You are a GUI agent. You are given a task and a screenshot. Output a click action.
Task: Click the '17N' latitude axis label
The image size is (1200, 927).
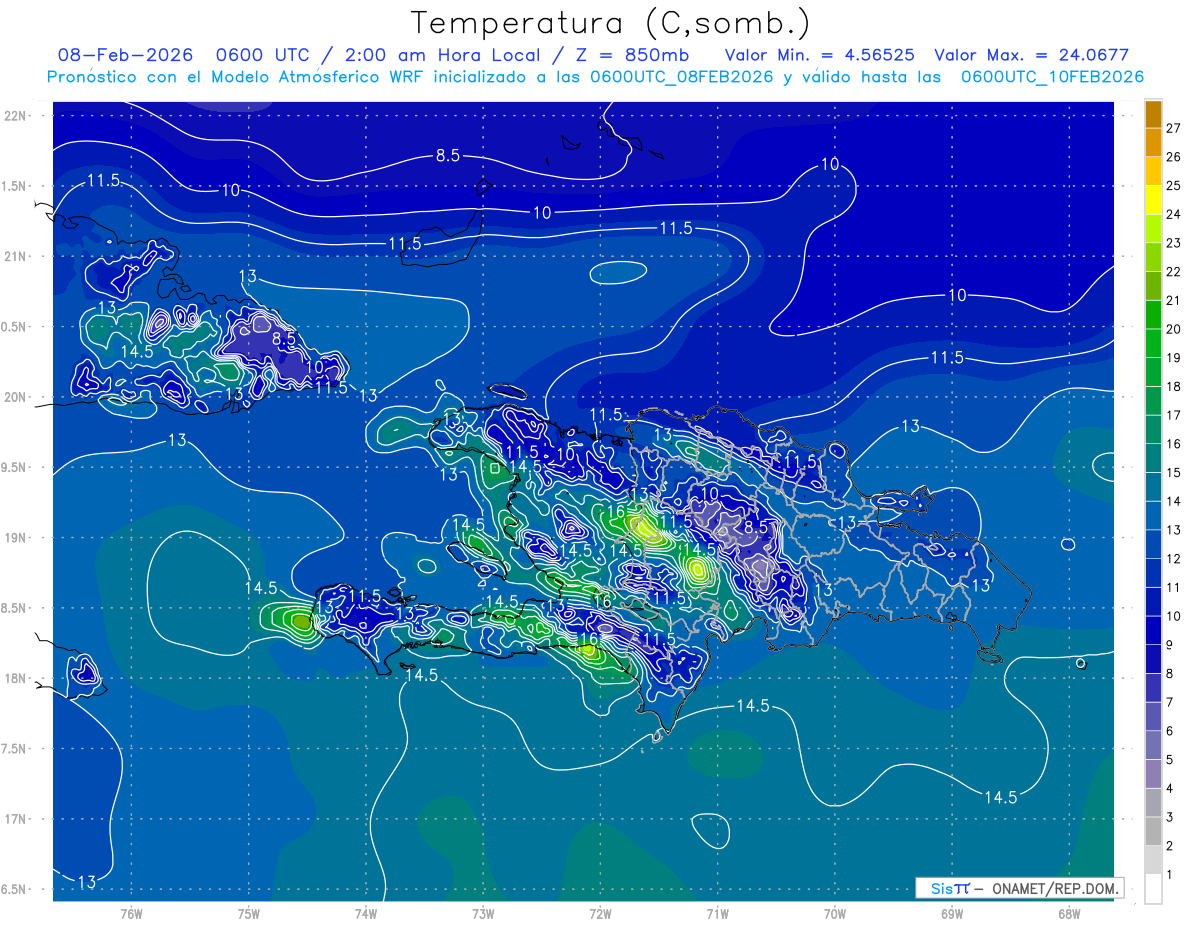coord(15,819)
